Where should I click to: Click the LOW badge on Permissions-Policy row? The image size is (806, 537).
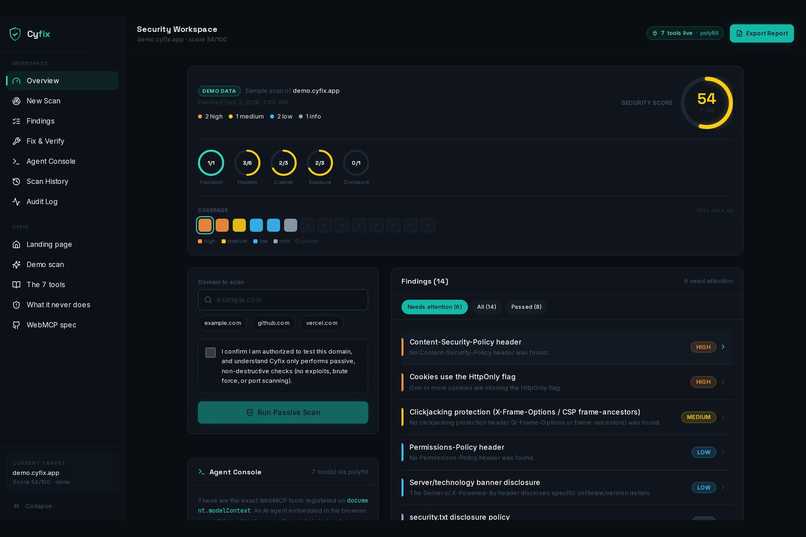[704, 452]
